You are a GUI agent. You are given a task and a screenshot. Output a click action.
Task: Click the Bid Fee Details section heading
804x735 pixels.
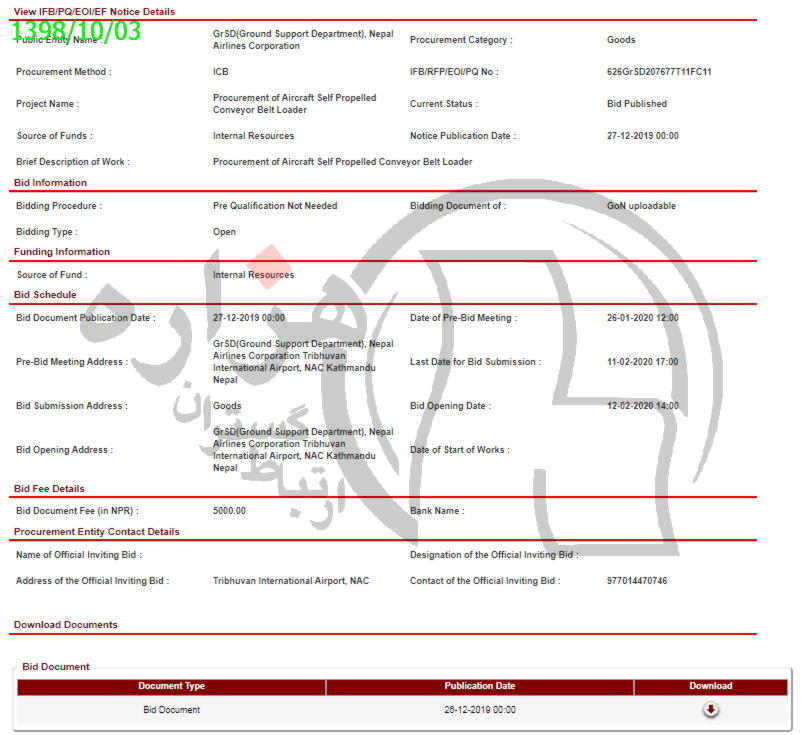[49, 489]
